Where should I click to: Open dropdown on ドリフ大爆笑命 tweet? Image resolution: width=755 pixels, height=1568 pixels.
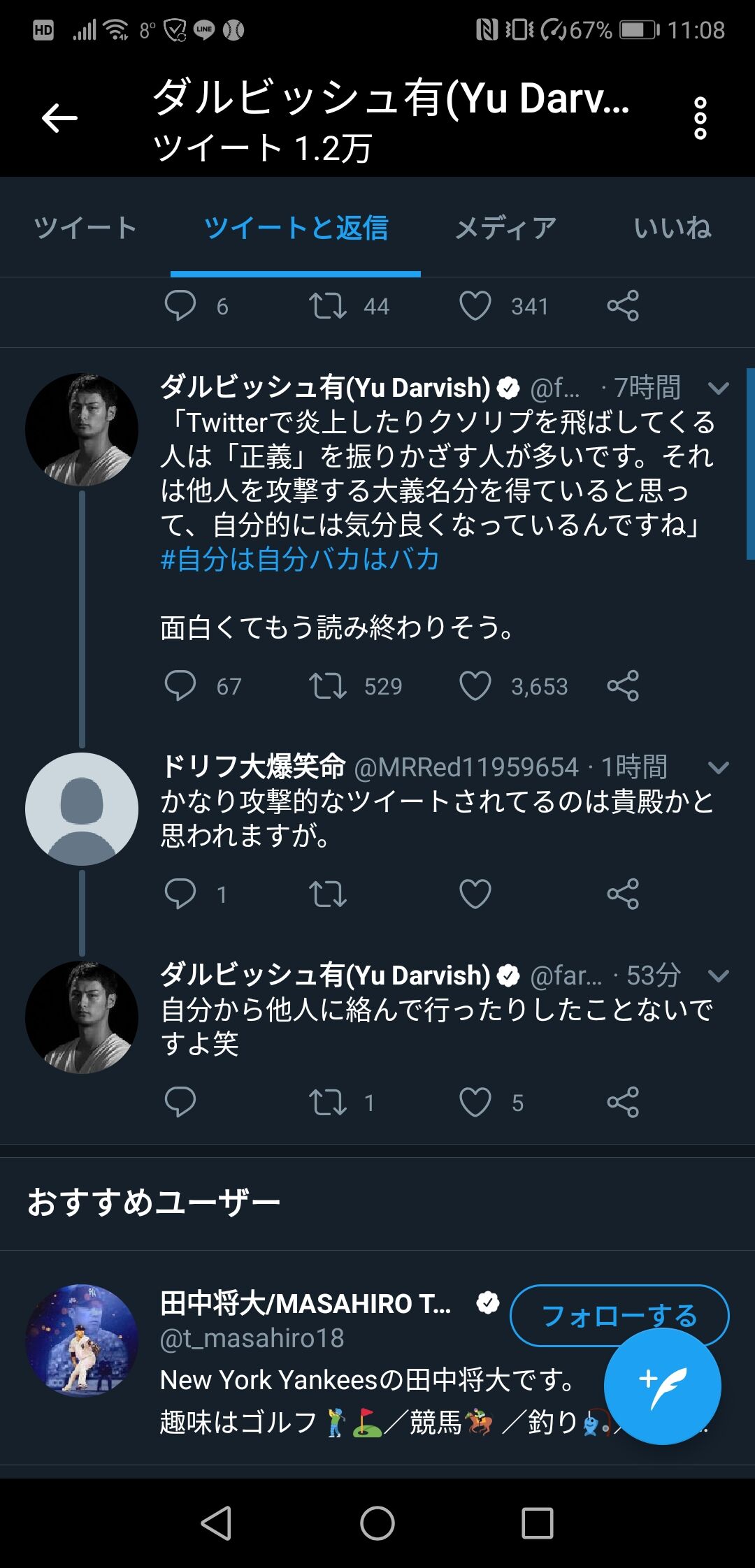pos(719,767)
